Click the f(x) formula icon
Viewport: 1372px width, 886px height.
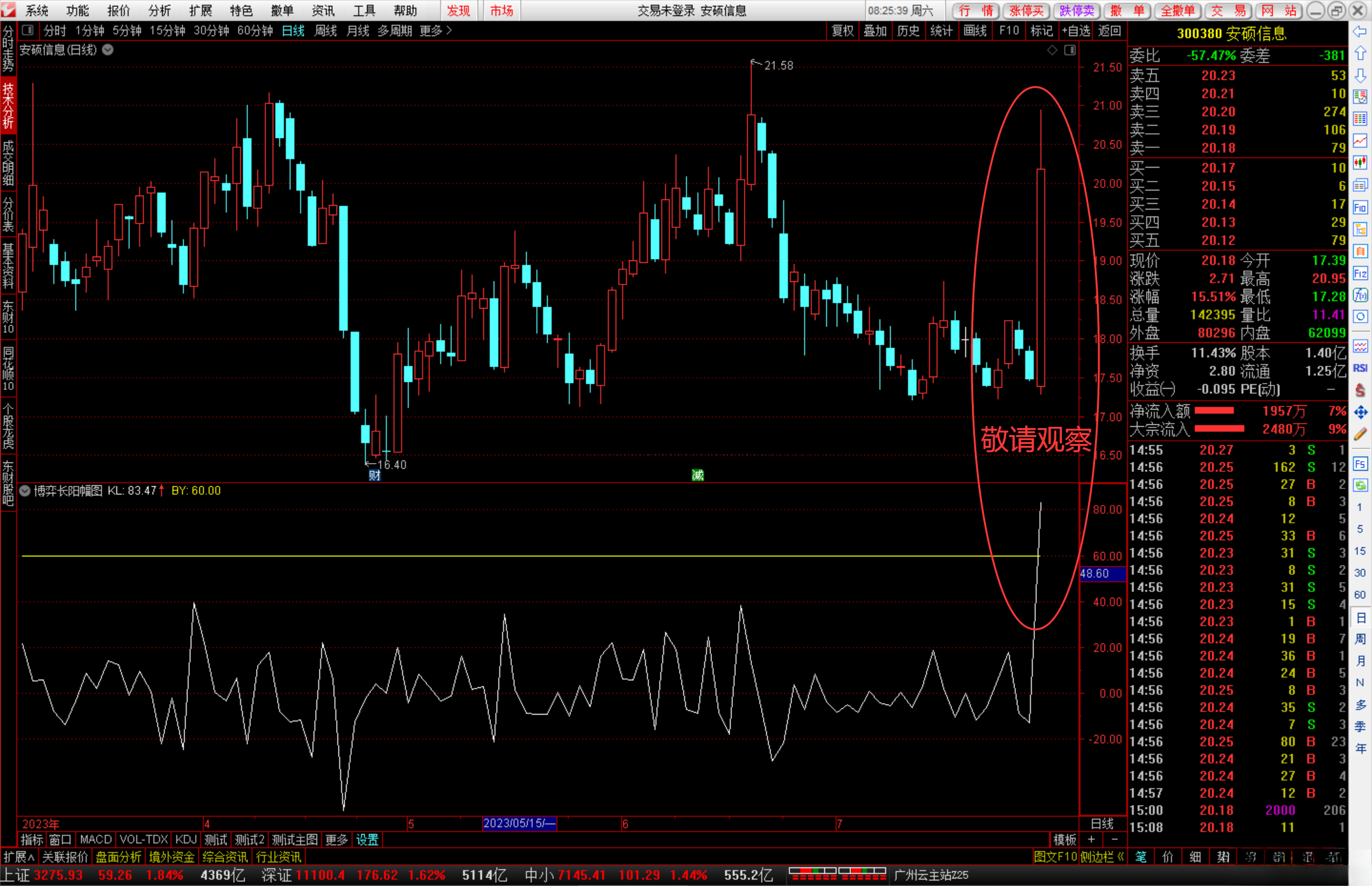coord(1360,295)
